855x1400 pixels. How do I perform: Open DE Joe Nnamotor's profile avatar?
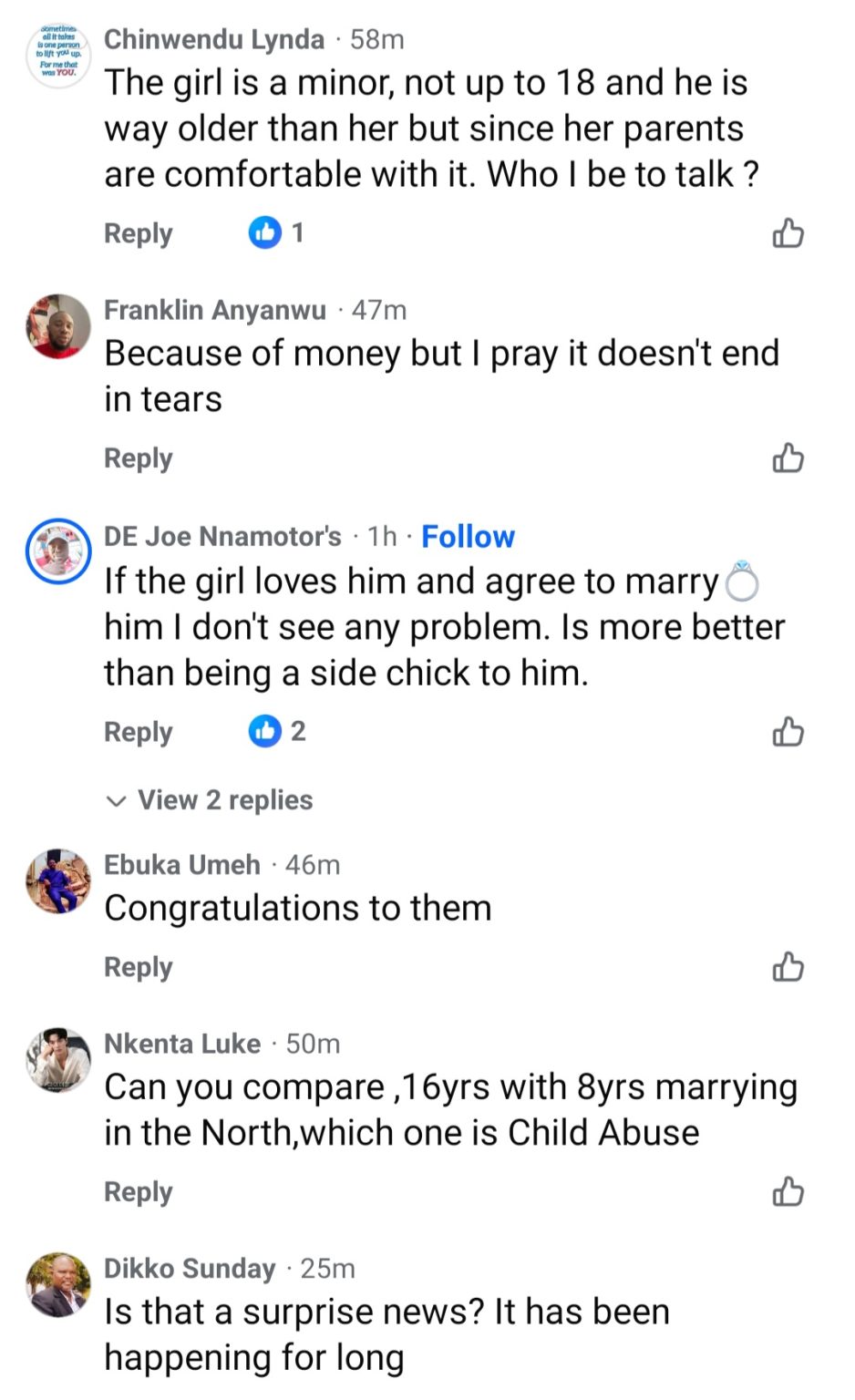58,552
